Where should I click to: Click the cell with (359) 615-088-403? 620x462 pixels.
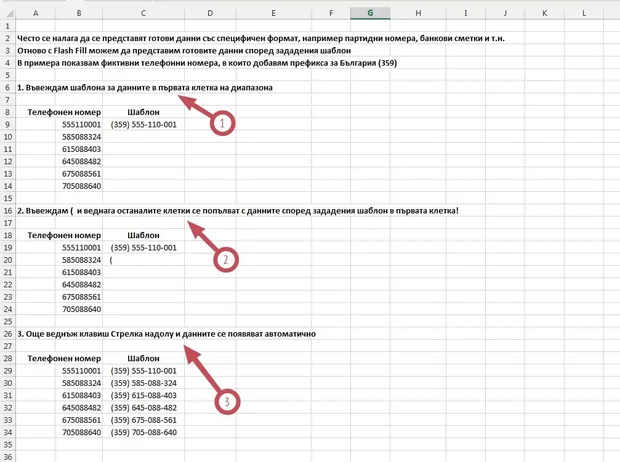144,396
